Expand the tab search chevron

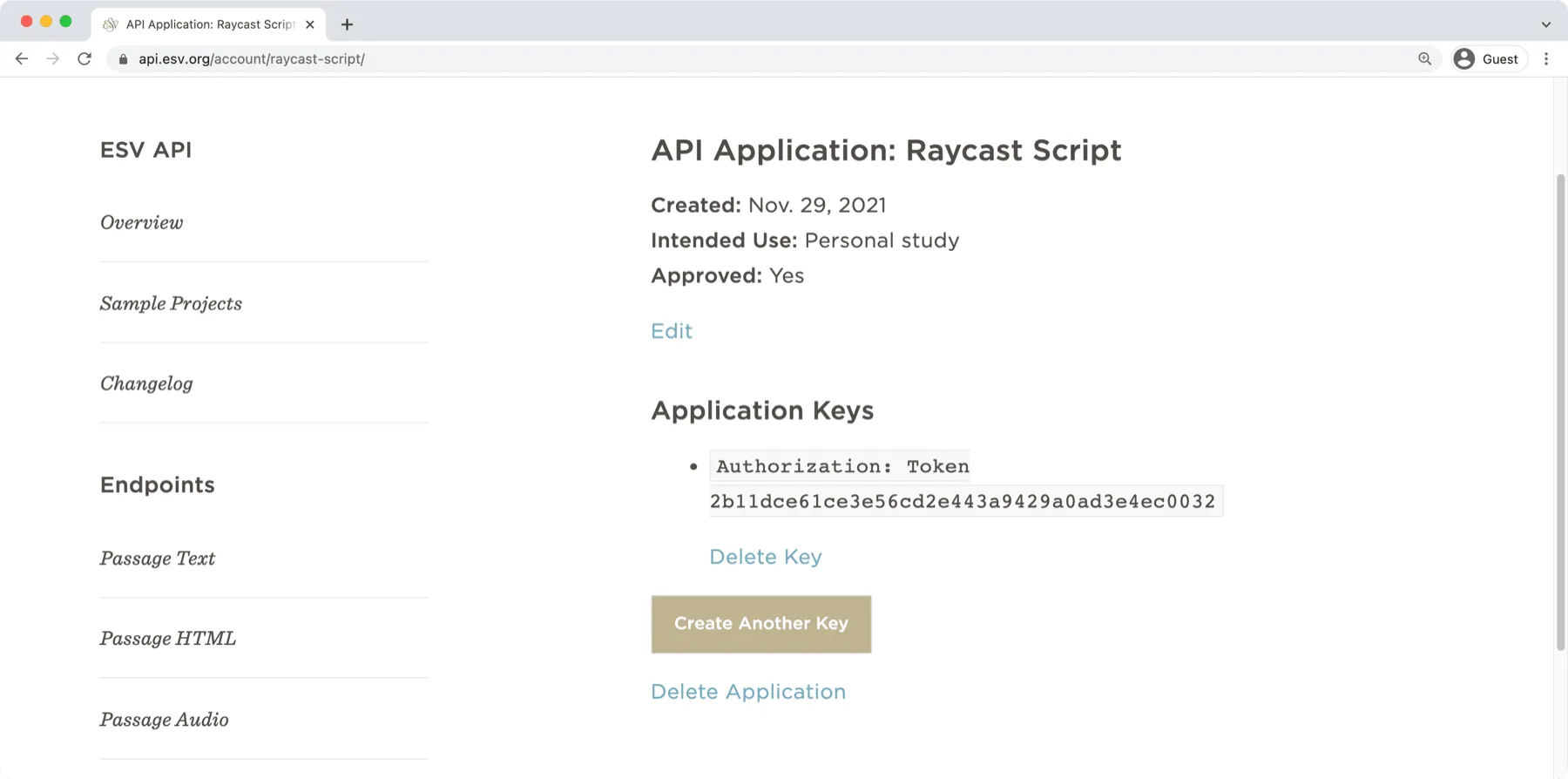(x=1546, y=24)
